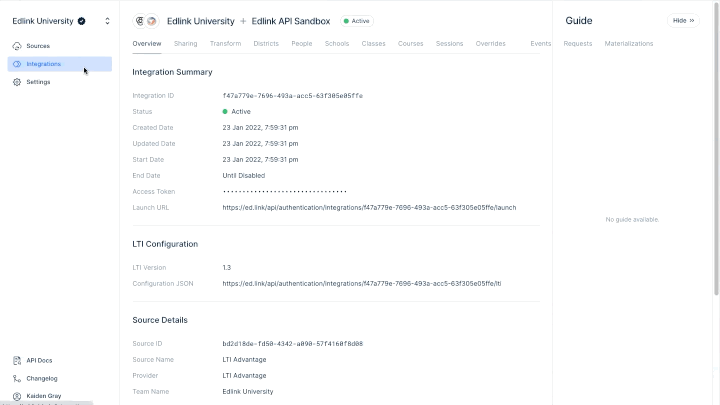
Task: Click the Edlink University team name in sidebar
Action: click(43, 21)
